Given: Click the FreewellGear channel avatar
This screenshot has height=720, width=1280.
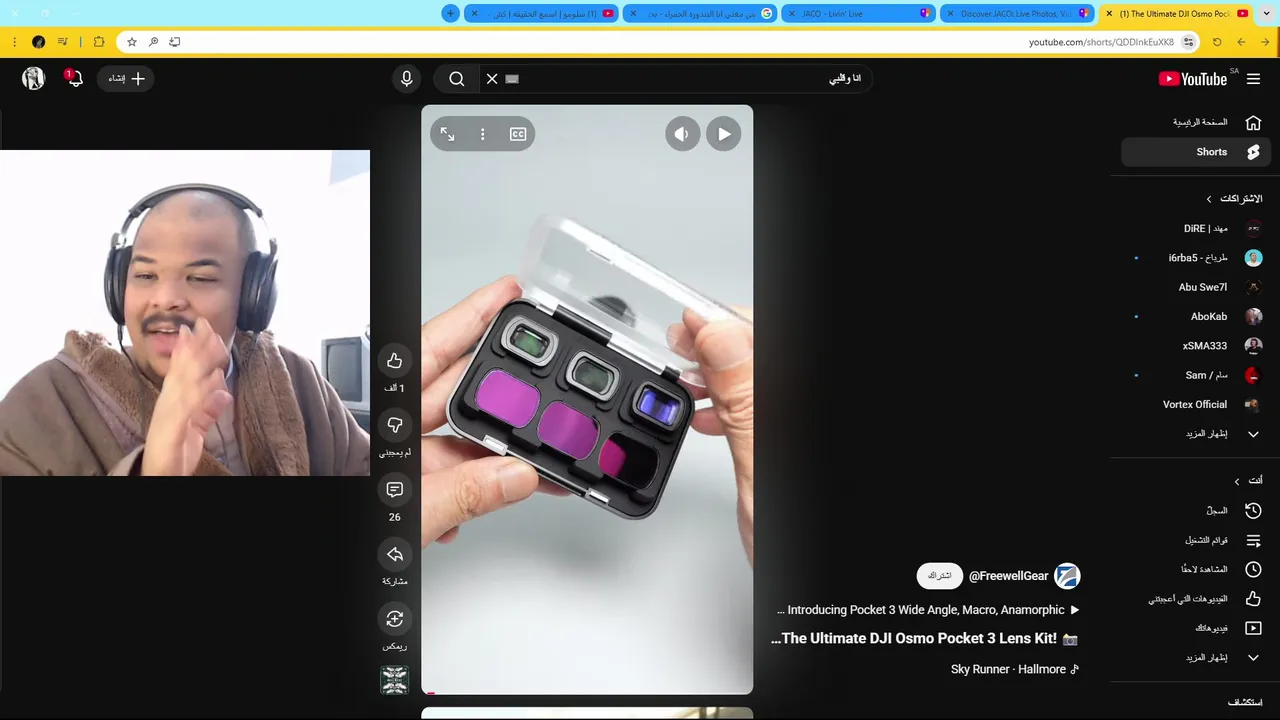Looking at the screenshot, I should (1068, 576).
